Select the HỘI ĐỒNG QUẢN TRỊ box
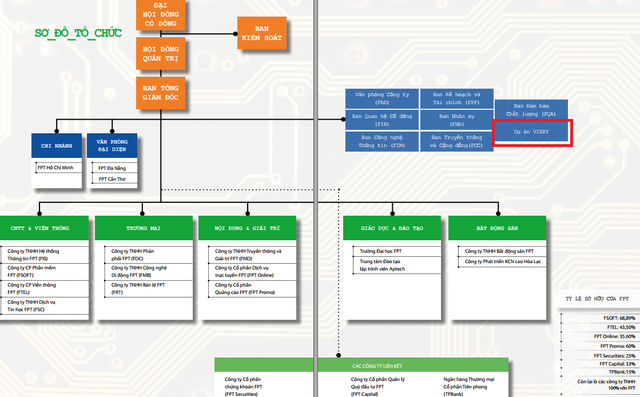 (x=160, y=53)
